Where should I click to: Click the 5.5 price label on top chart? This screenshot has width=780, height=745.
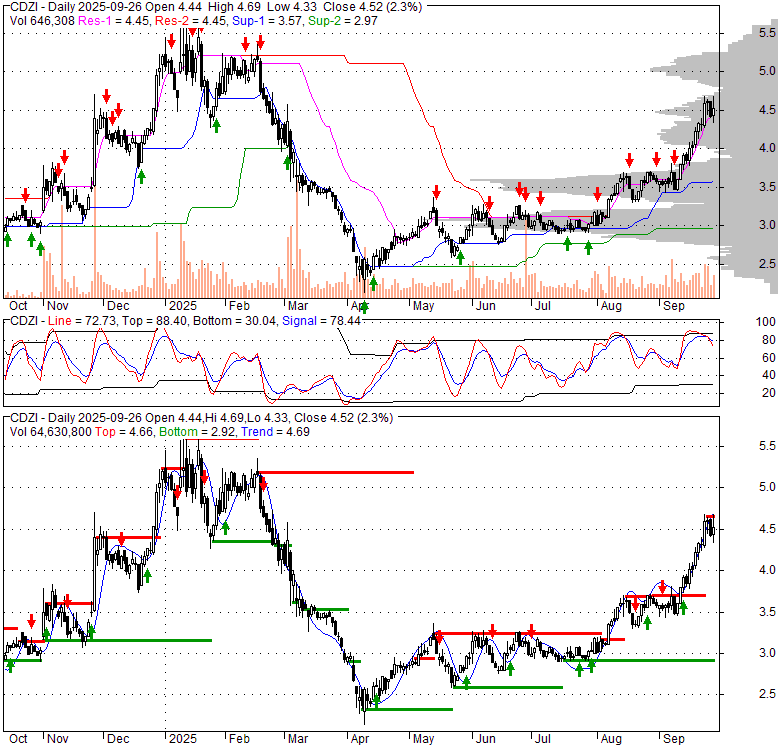pos(767,33)
